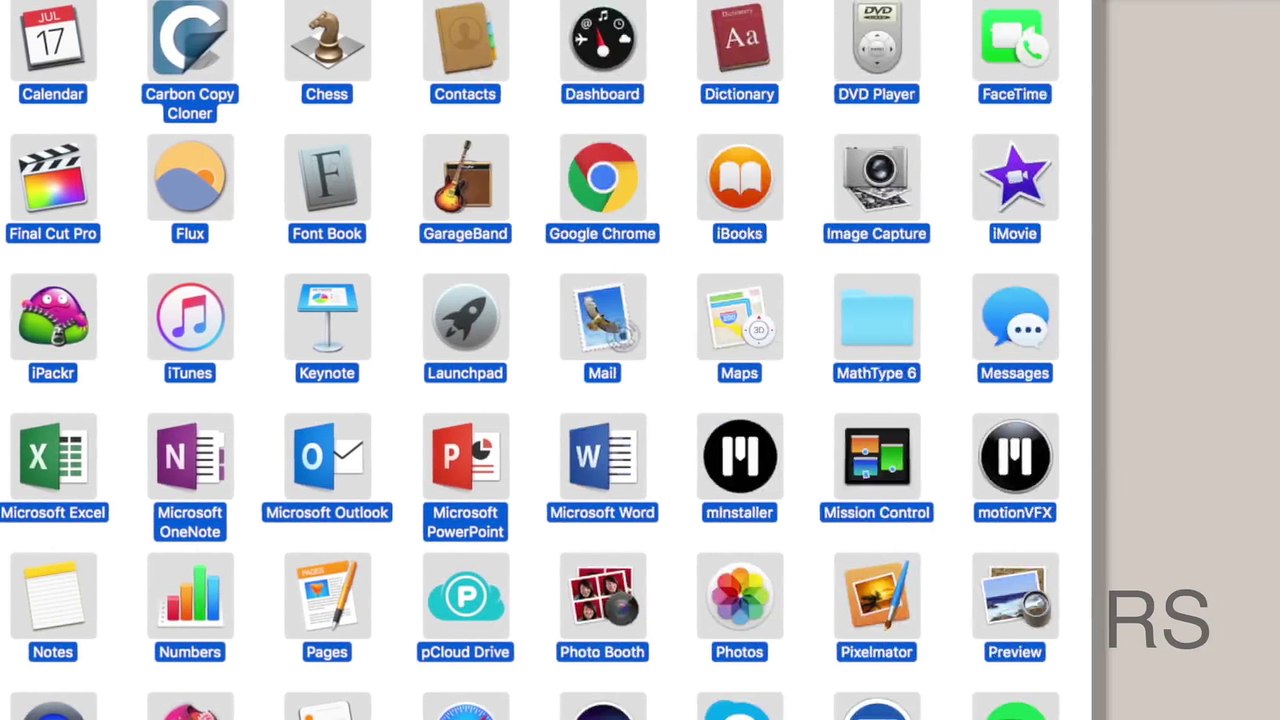Click the Flux app icon
Image resolution: width=1280 pixels, height=720 pixels.
[190, 177]
